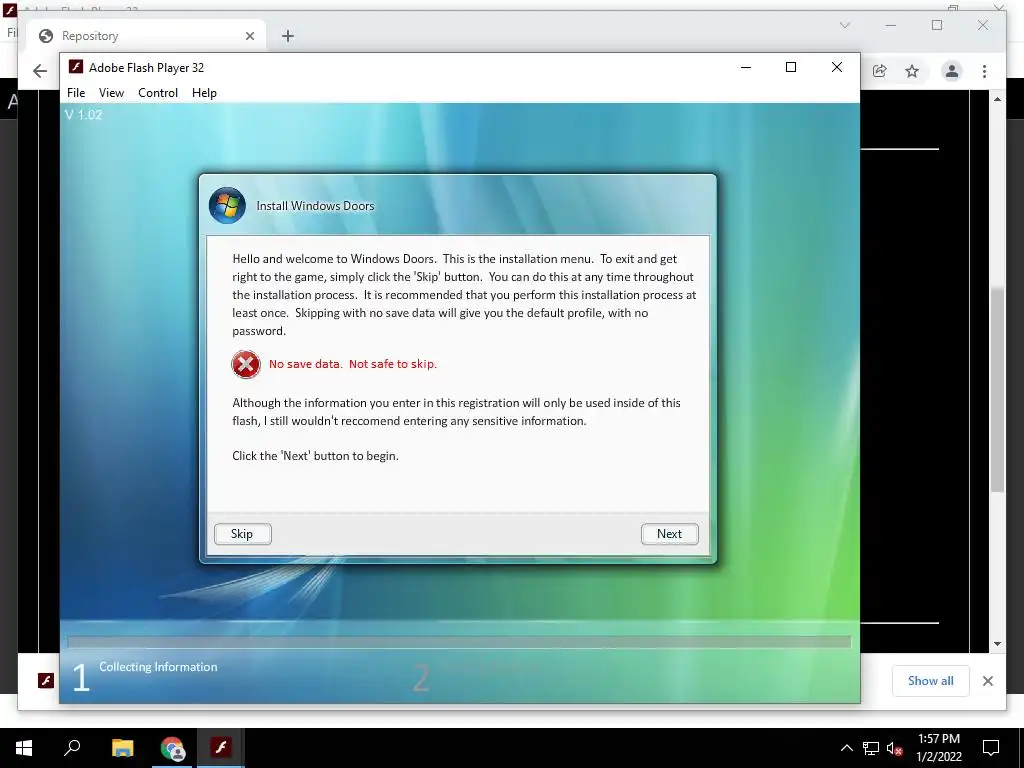This screenshot has width=1024, height=768.
Task: Click the 'No save data. Not safe to skip.' text
Action: tap(353, 364)
